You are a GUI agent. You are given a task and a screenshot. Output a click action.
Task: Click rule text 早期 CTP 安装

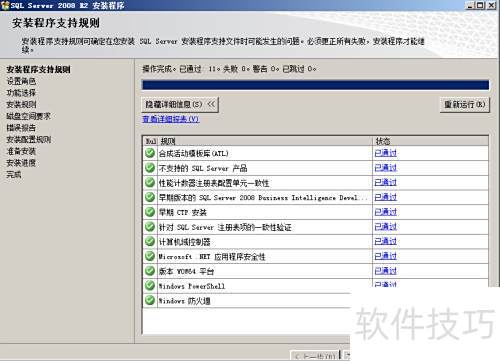(183, 212)
